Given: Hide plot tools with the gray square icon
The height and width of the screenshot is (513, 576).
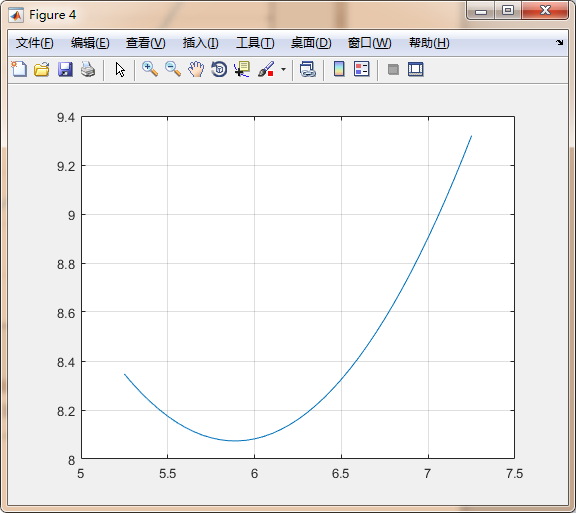Looking at the screenshot, I should coord(393,69).
